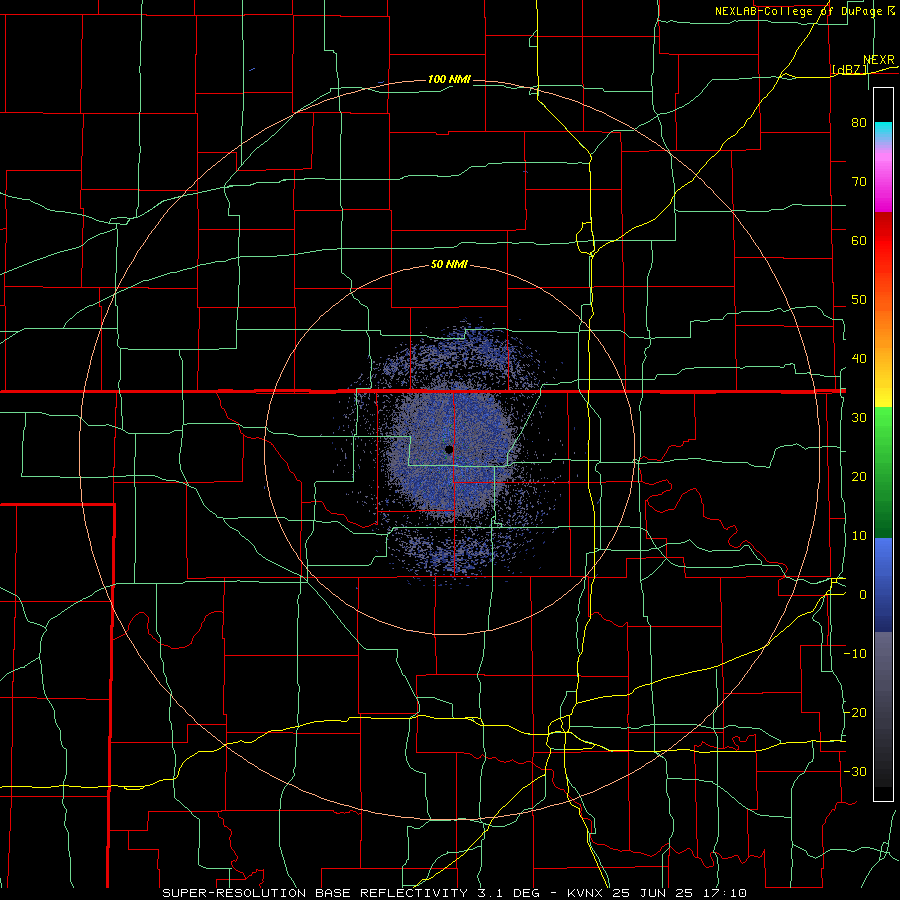Click the 60 value on the dBZ scale
Image resolution: width=900 pixels, height=900 pixels.
(859, 240)
